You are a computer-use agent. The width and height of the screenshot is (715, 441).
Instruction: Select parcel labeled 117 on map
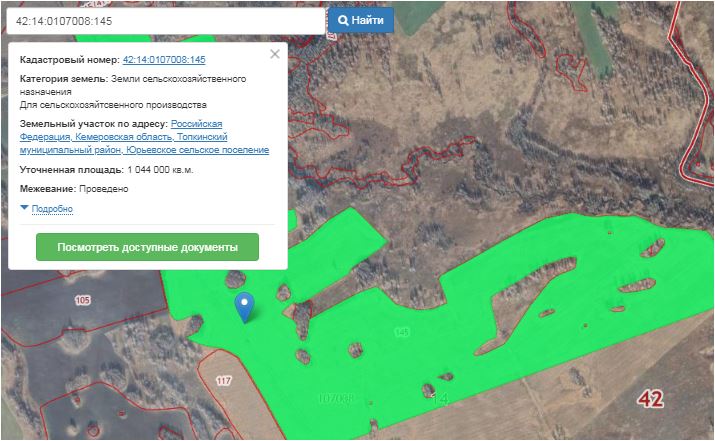coord(222,380)
